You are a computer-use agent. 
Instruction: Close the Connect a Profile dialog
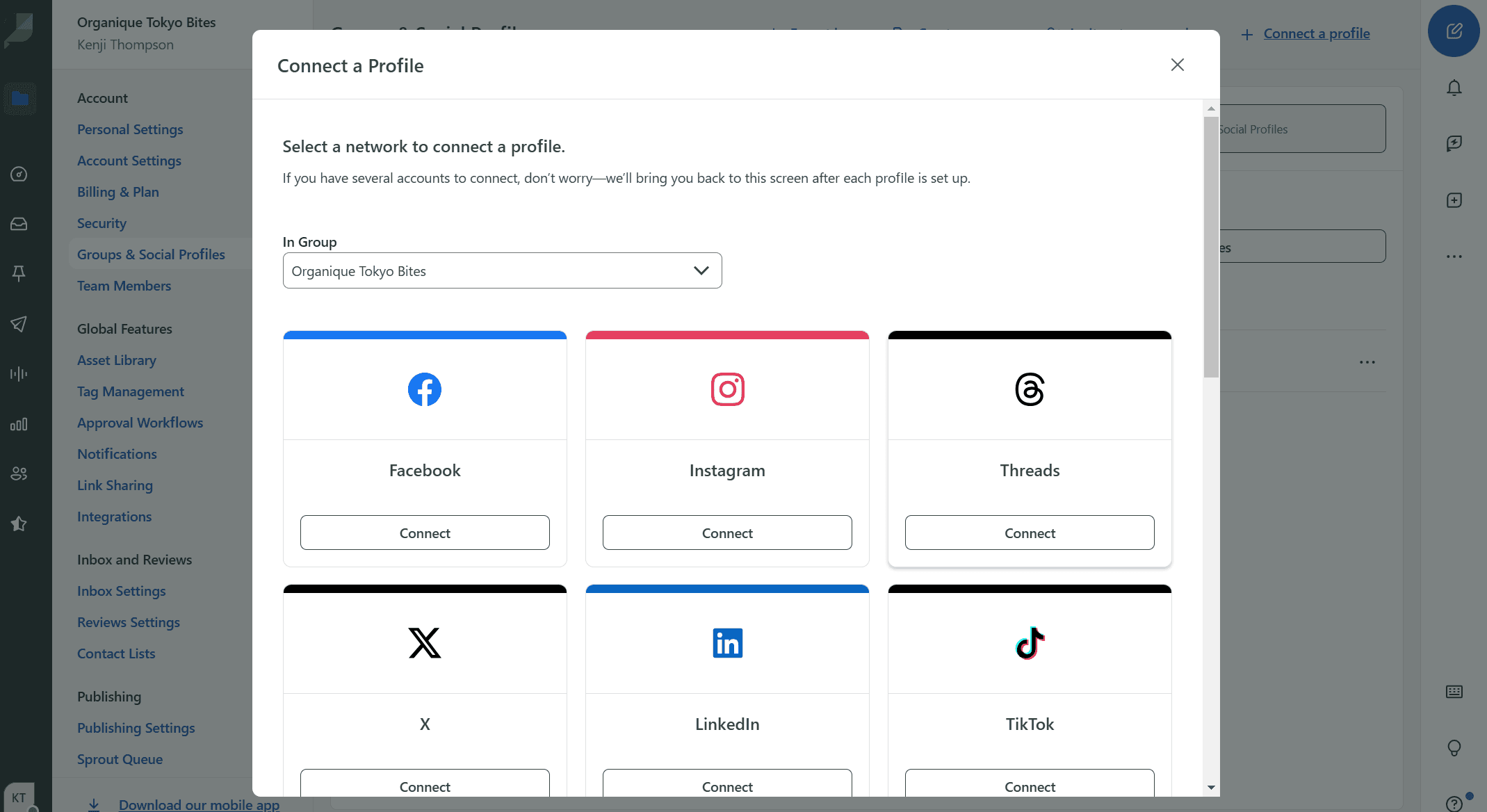coord(1177,65)
